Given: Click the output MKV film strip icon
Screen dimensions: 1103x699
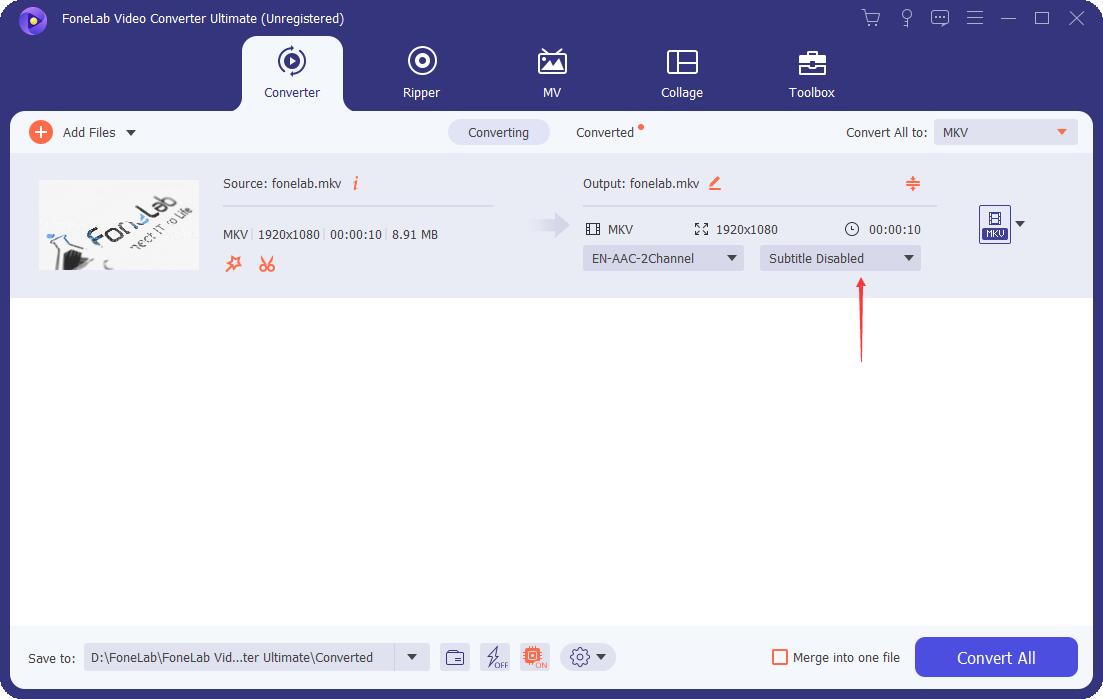Looking at the screenshot, I should (x=593, y=229).
